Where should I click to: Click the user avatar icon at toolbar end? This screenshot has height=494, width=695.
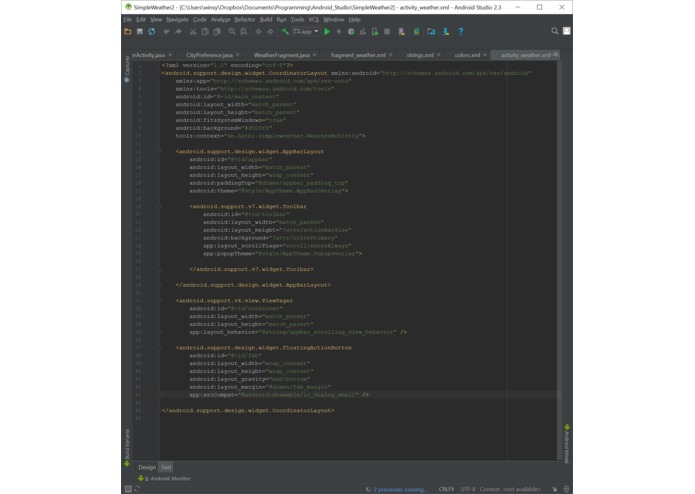coord(566,31)
